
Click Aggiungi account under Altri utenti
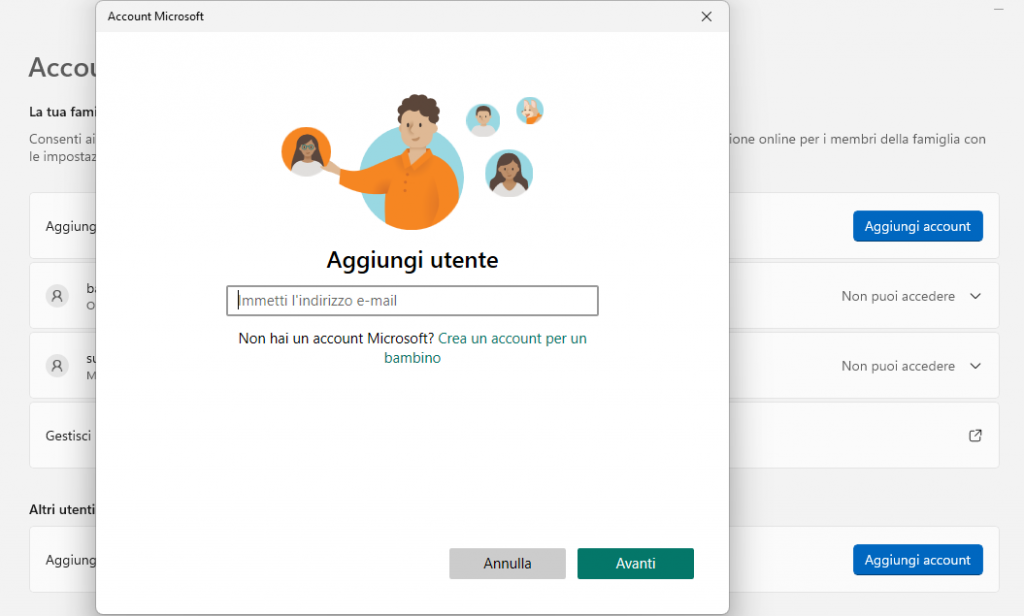(x=917, y=560)
